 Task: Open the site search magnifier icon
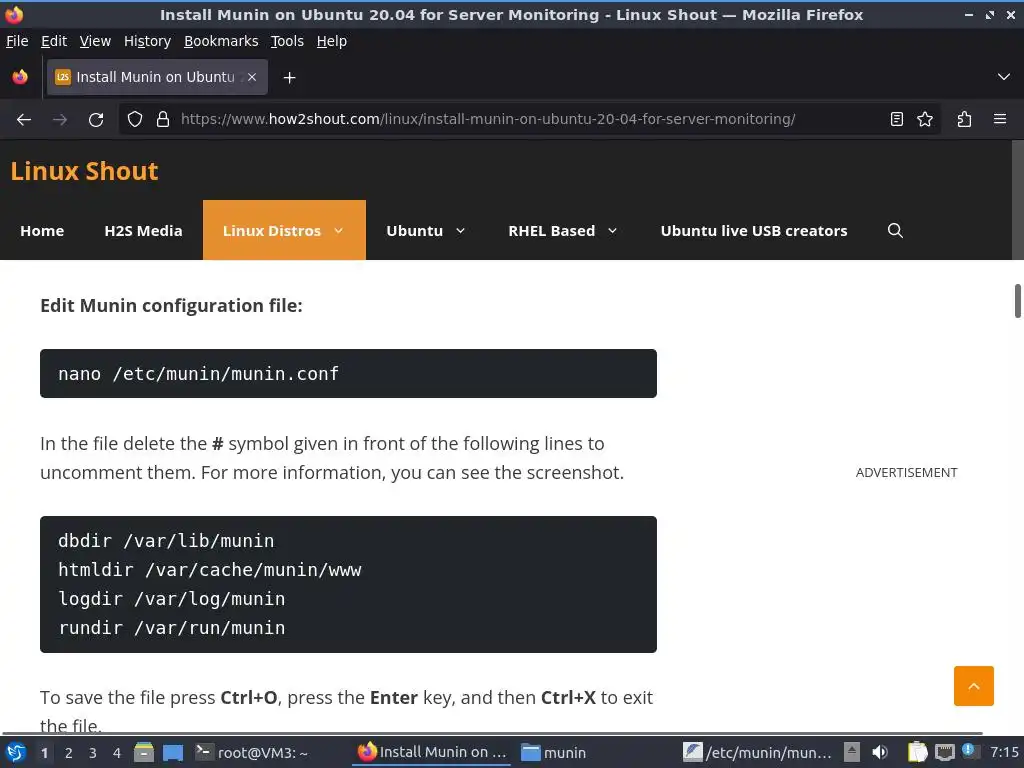click(x=895, y=231)
